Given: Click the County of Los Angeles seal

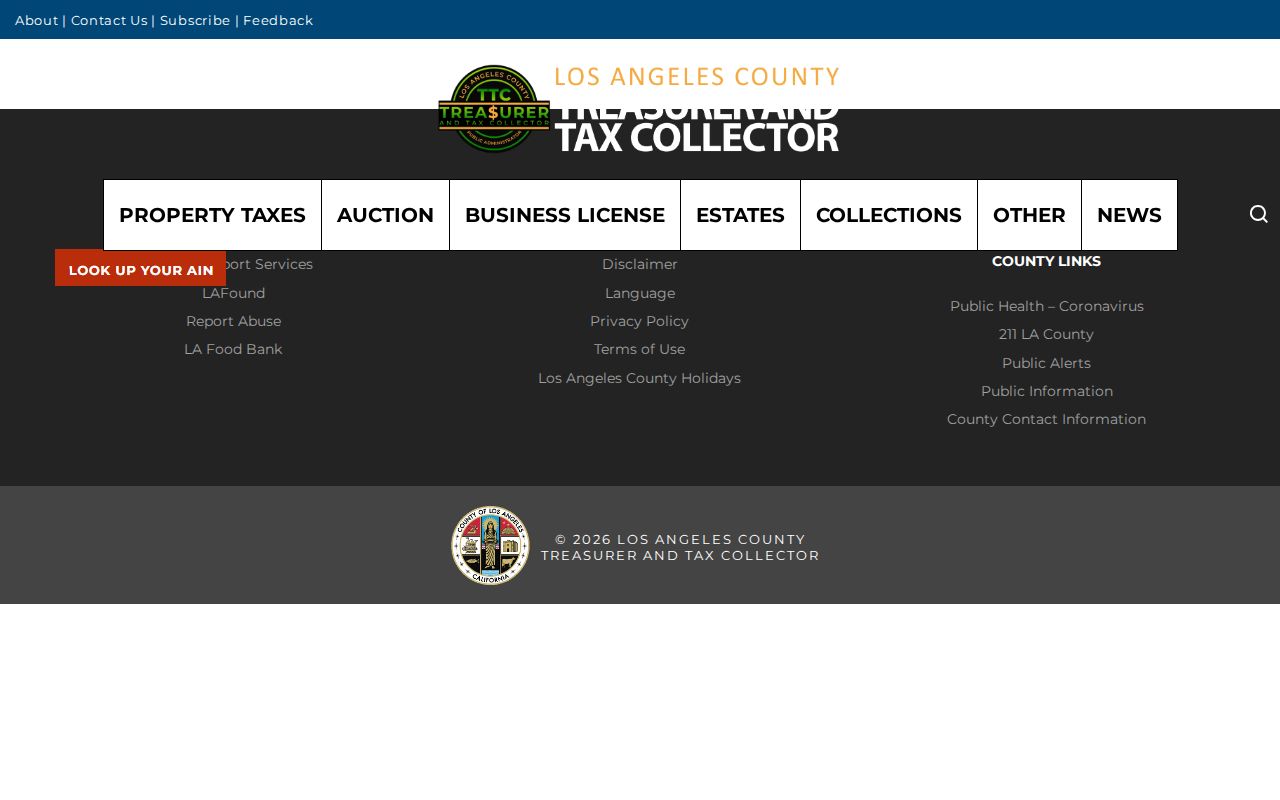Looking at the screenshot, I should [x=490, y=545].
